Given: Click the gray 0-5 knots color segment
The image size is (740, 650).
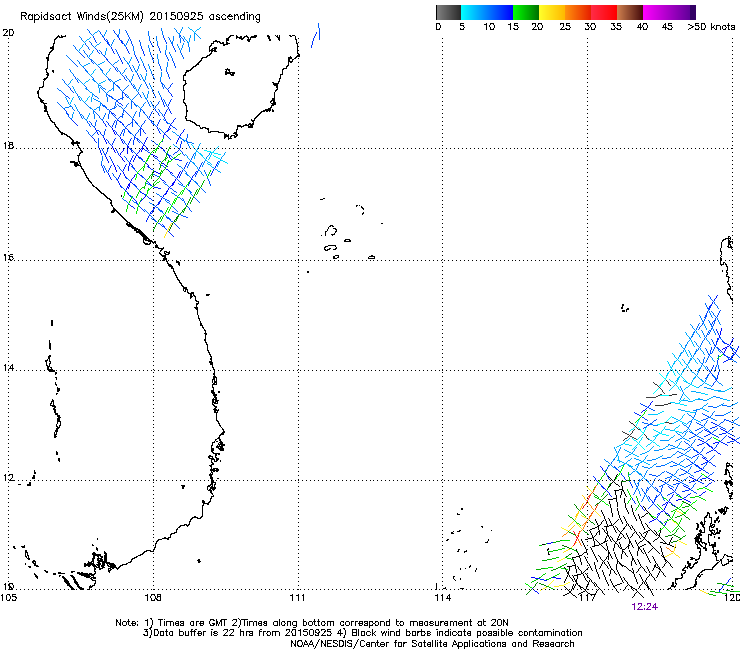Looking at the screenshot, I should [x=448, y=12].
